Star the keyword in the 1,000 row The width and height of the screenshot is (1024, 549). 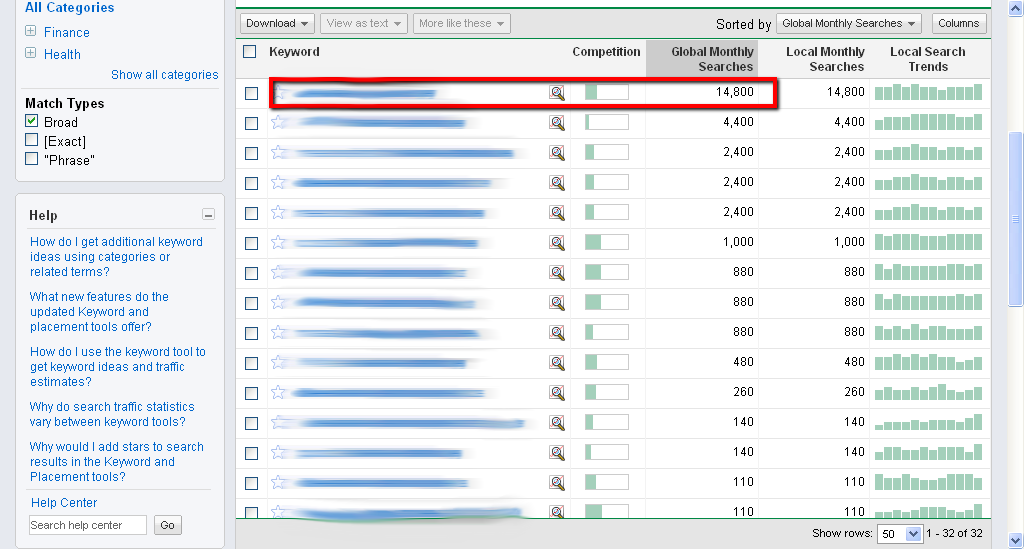coord(279,242)
